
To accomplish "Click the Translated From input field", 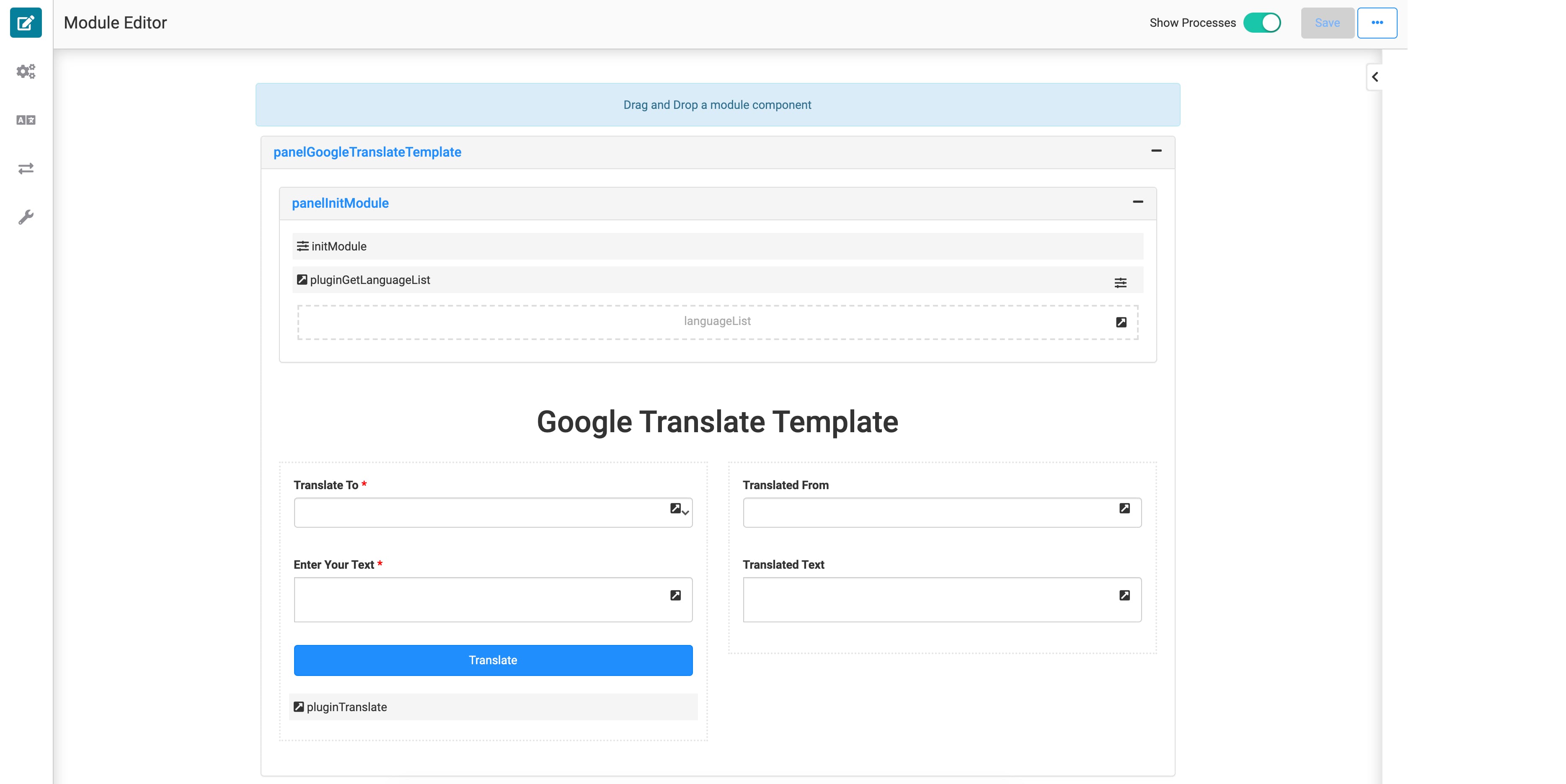I will [x=942, y=512].
